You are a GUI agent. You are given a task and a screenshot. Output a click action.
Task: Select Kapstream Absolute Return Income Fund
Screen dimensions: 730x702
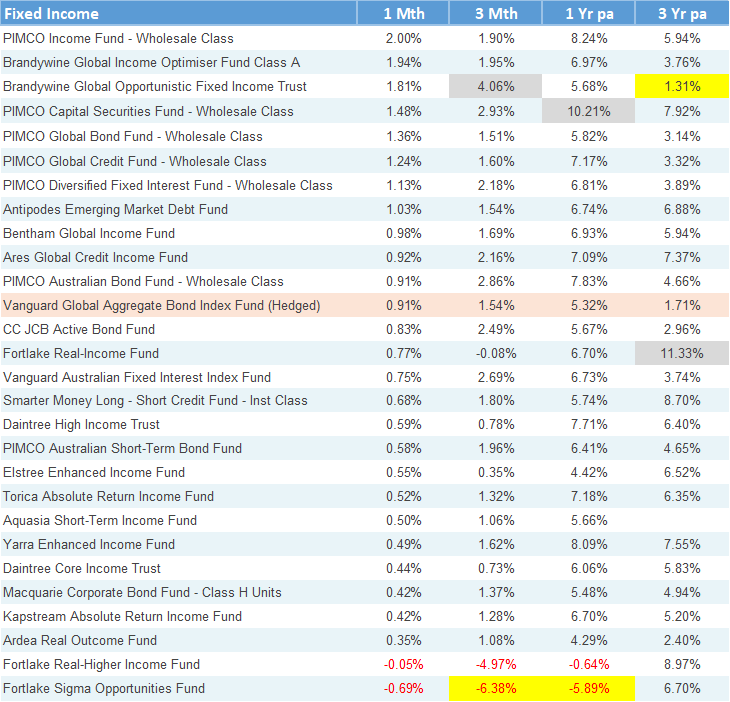122,616
